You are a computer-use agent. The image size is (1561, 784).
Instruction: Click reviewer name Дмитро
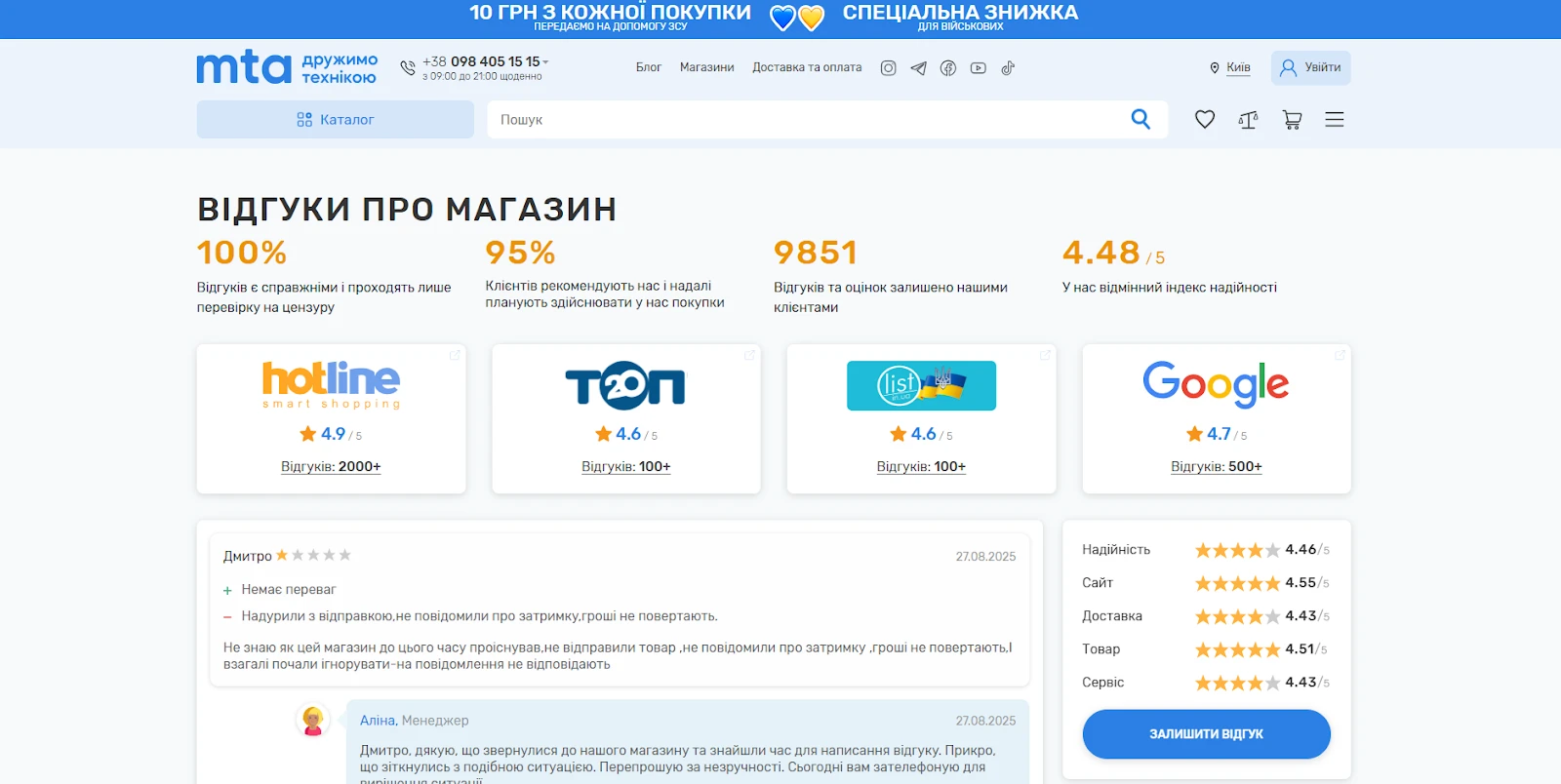(x=248, y=556)
